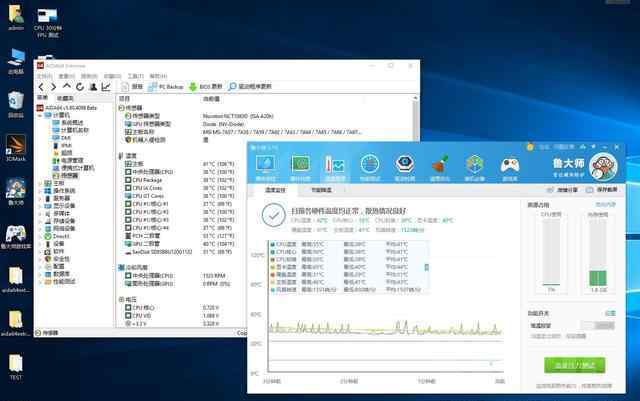Screen dimensions: 640x401
Task: Switch to energy saving (节能降温) tab in Lu Dashi
Action: click(x=321, y=190)
